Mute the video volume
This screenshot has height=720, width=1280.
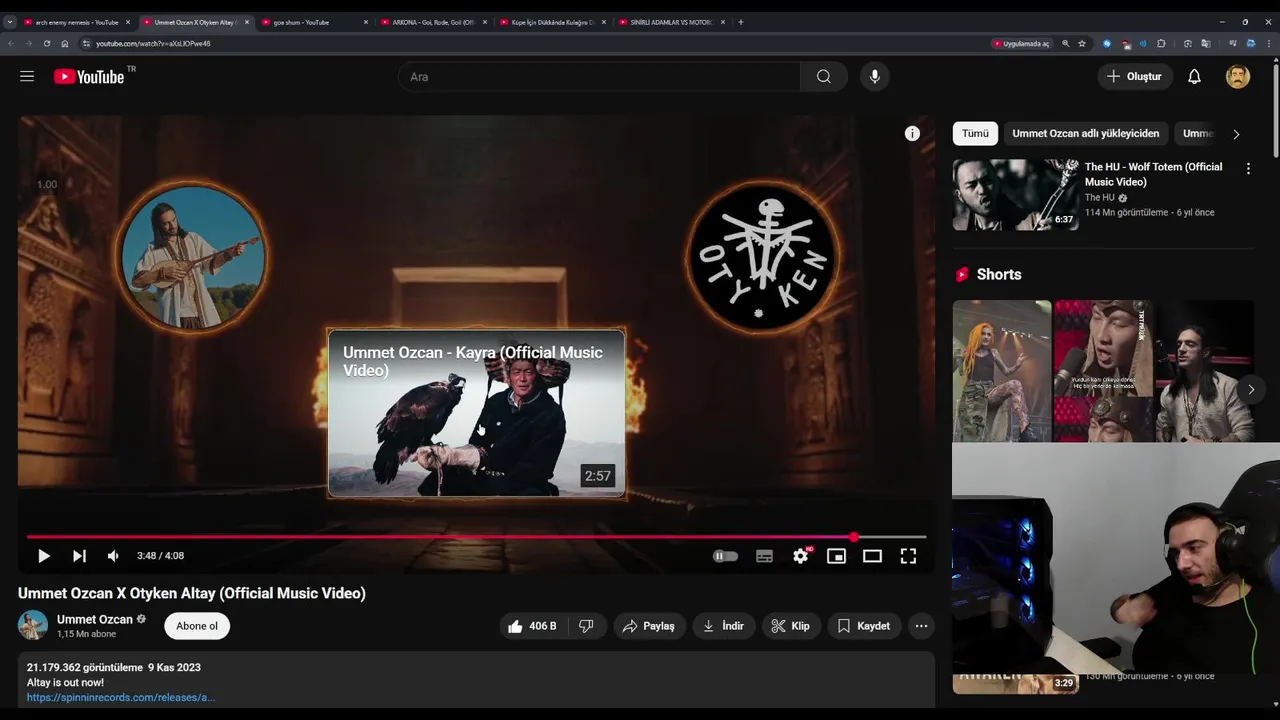pos(113,556)
